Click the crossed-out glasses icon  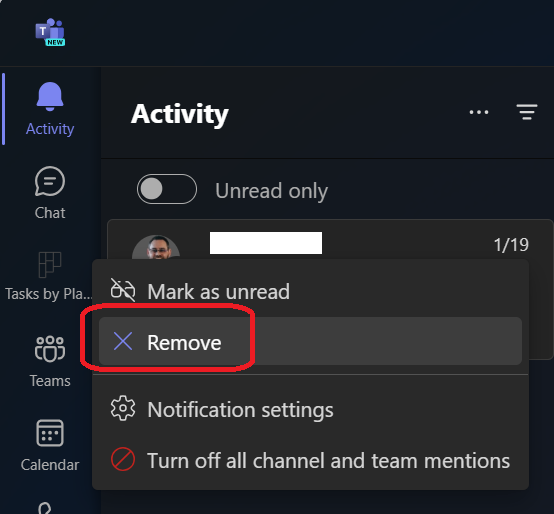tap(123, 290)
